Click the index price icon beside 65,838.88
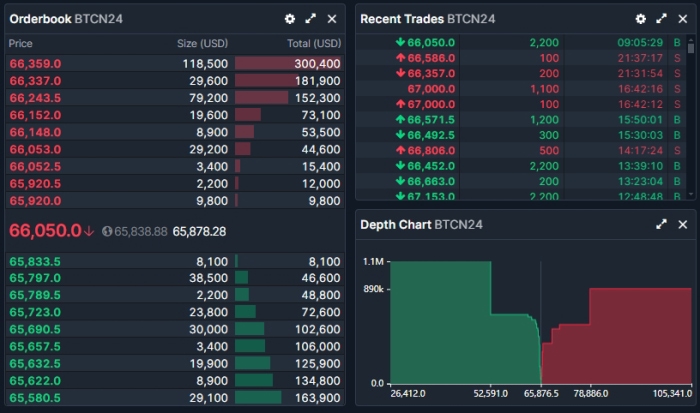This screenshot has width=700, height=413. (x=107, y=231)
